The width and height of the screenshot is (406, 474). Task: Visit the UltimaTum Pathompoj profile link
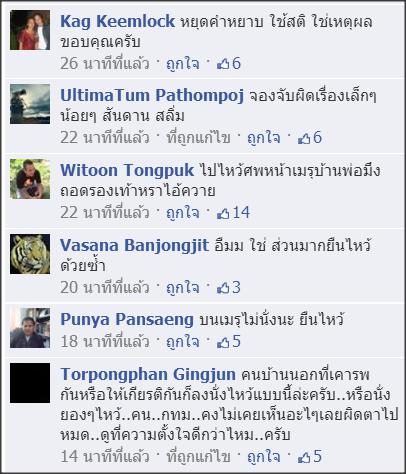pyautogui.click(x=152, y=96)
